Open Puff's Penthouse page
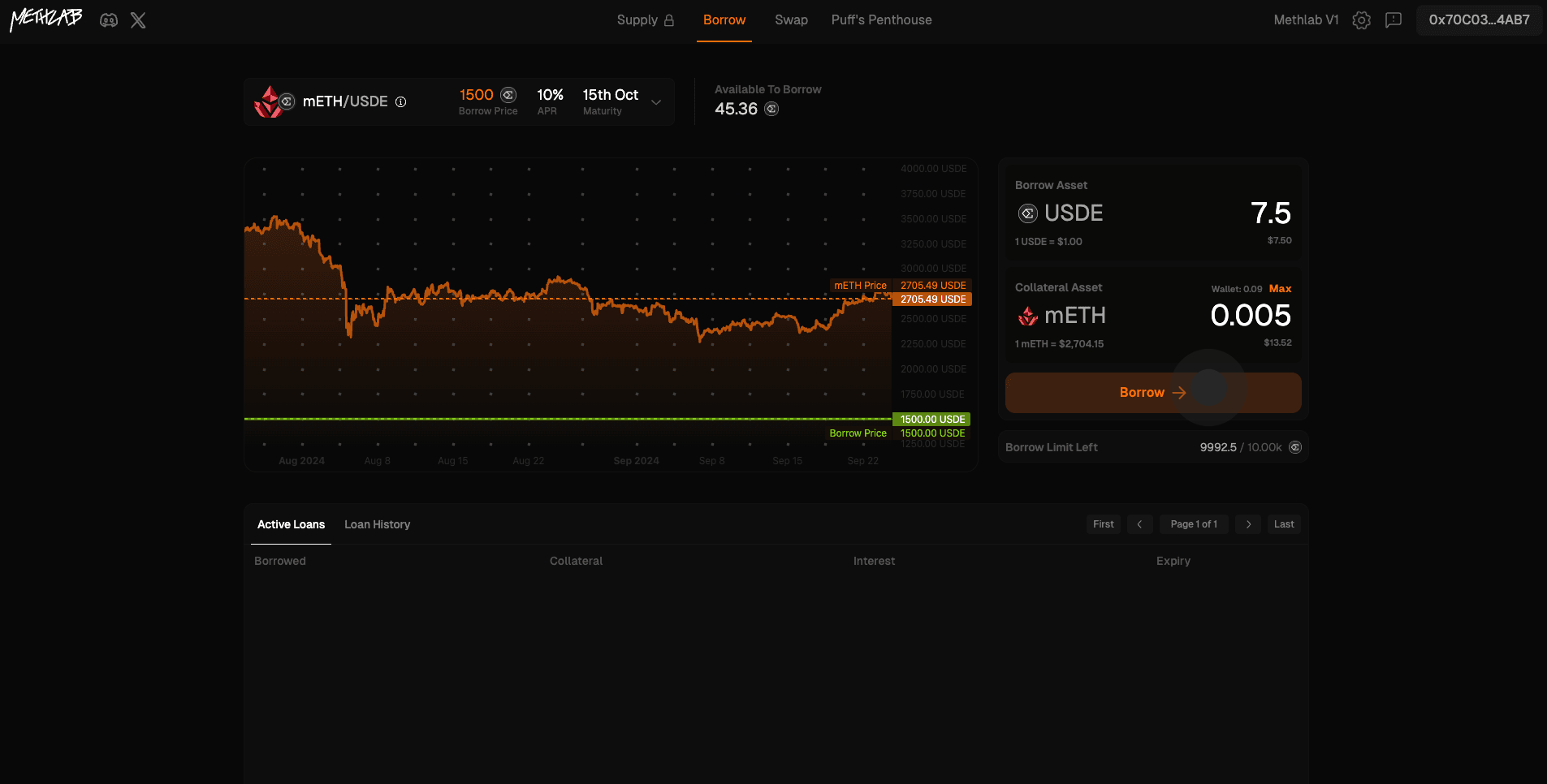Screen dimensions: 1547x784 (881, 20)
